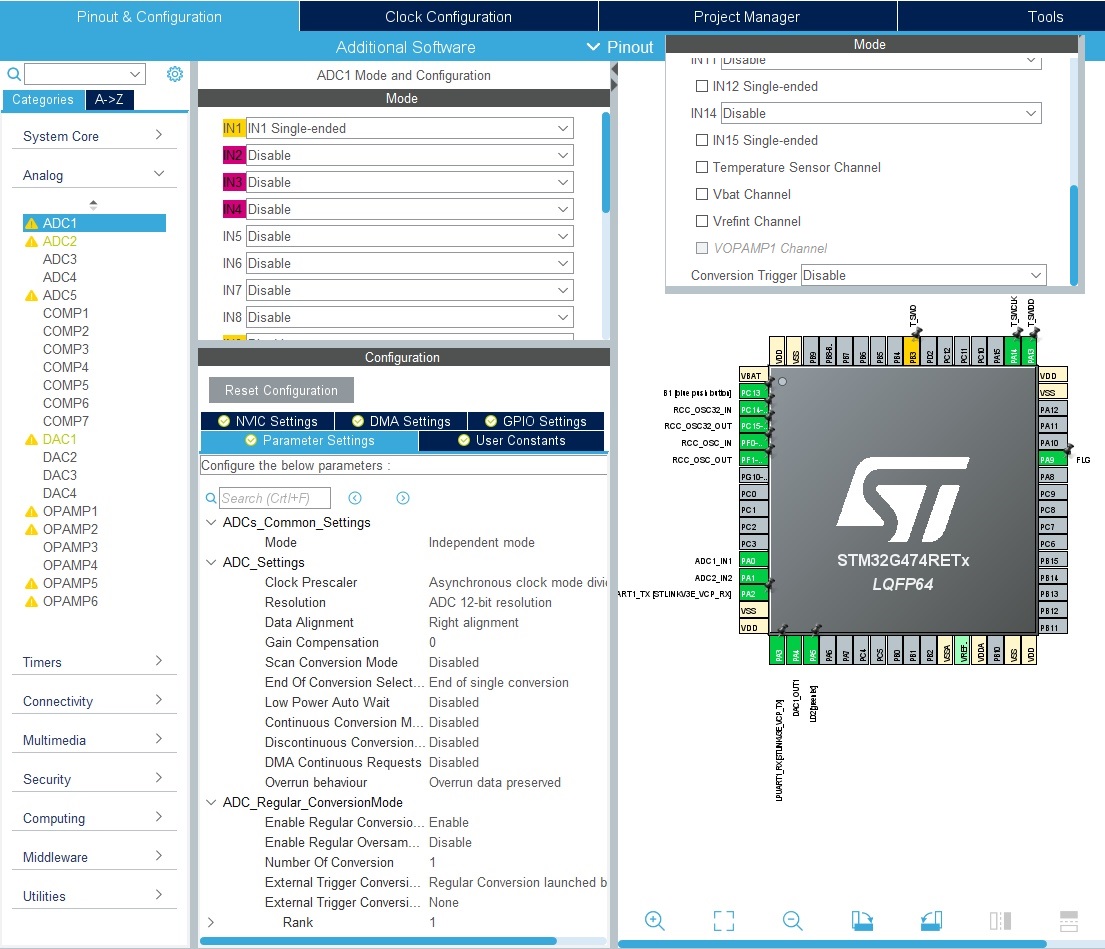Click the pinout view horizontal scrollbar
This screenshot has height=949, width=1105.
(832, 943)
